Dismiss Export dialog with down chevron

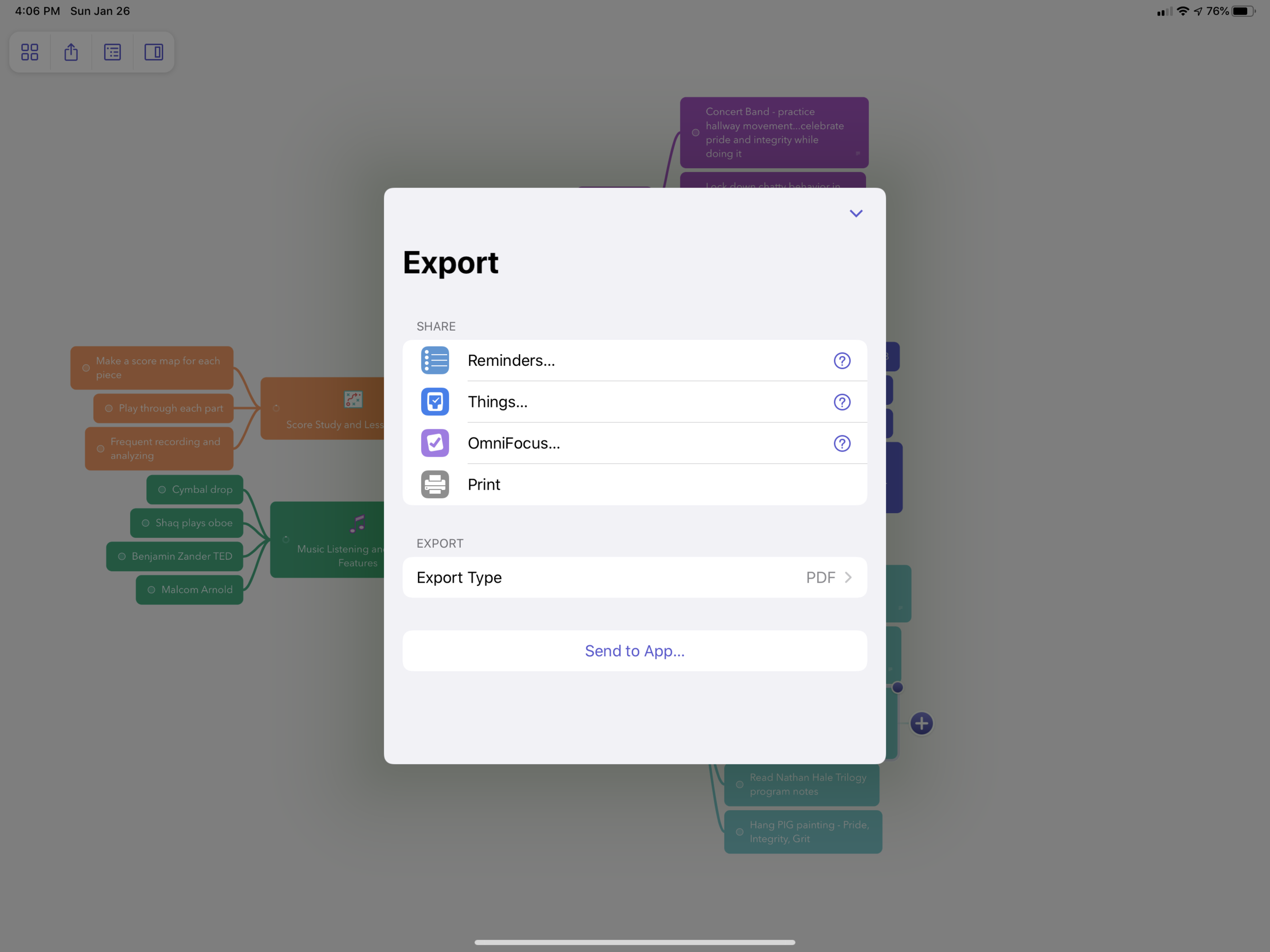point(856,213)
